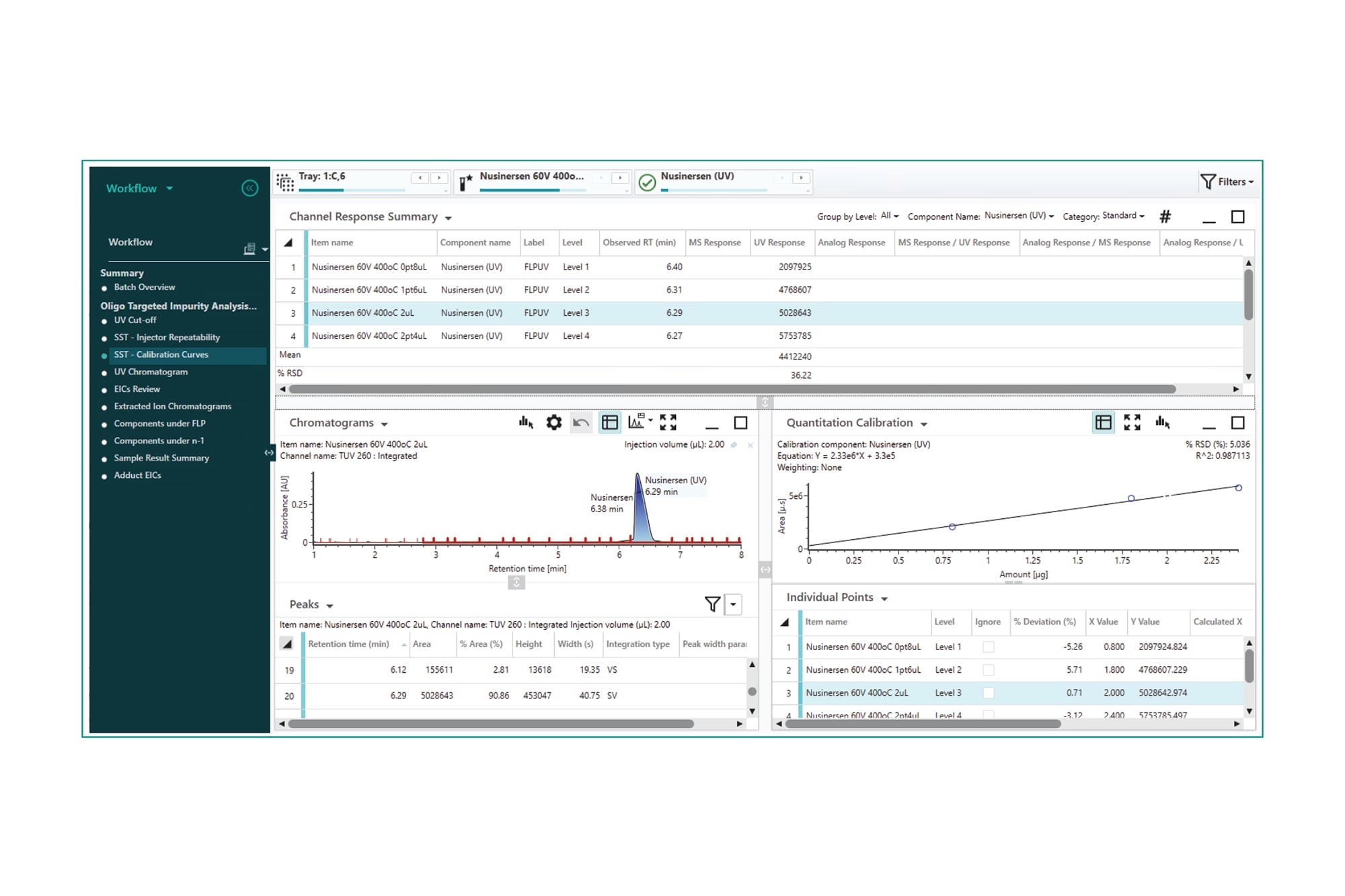Check Ignore box for Level 2 point

click(x=988, y=669)
